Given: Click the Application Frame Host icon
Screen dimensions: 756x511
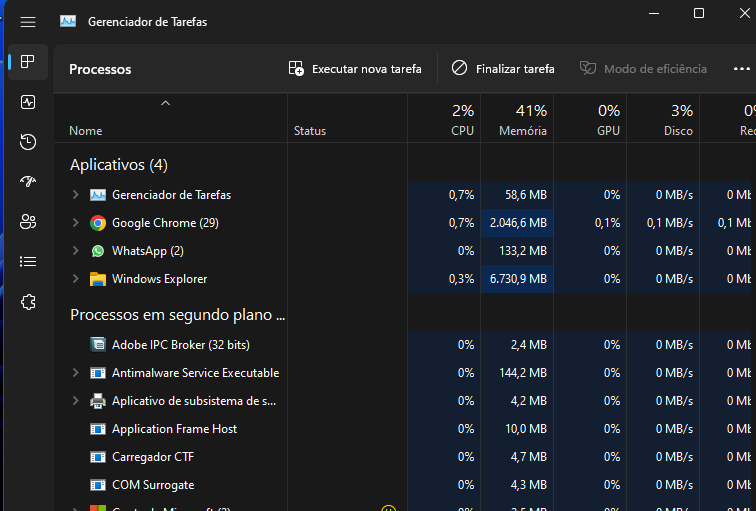Looking at the screenshot, I should pyautogui.click(x=98, y=429).
